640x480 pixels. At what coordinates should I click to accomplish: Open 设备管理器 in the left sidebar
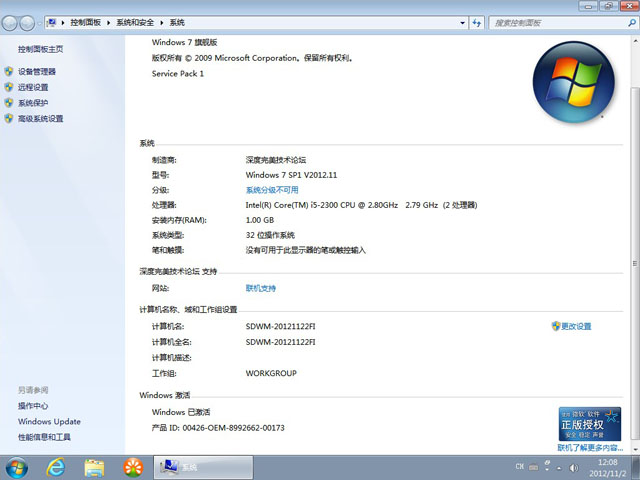(x=37, y=72)
